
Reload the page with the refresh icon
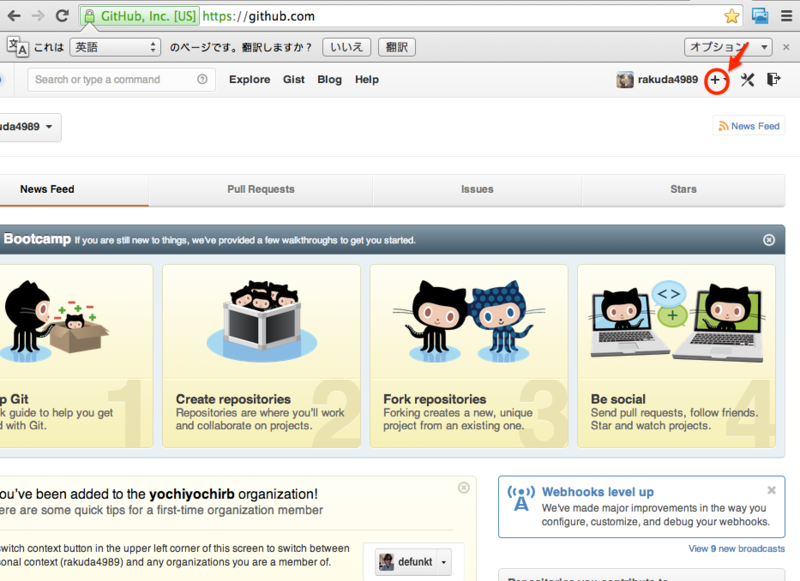(x=62, y=16)
